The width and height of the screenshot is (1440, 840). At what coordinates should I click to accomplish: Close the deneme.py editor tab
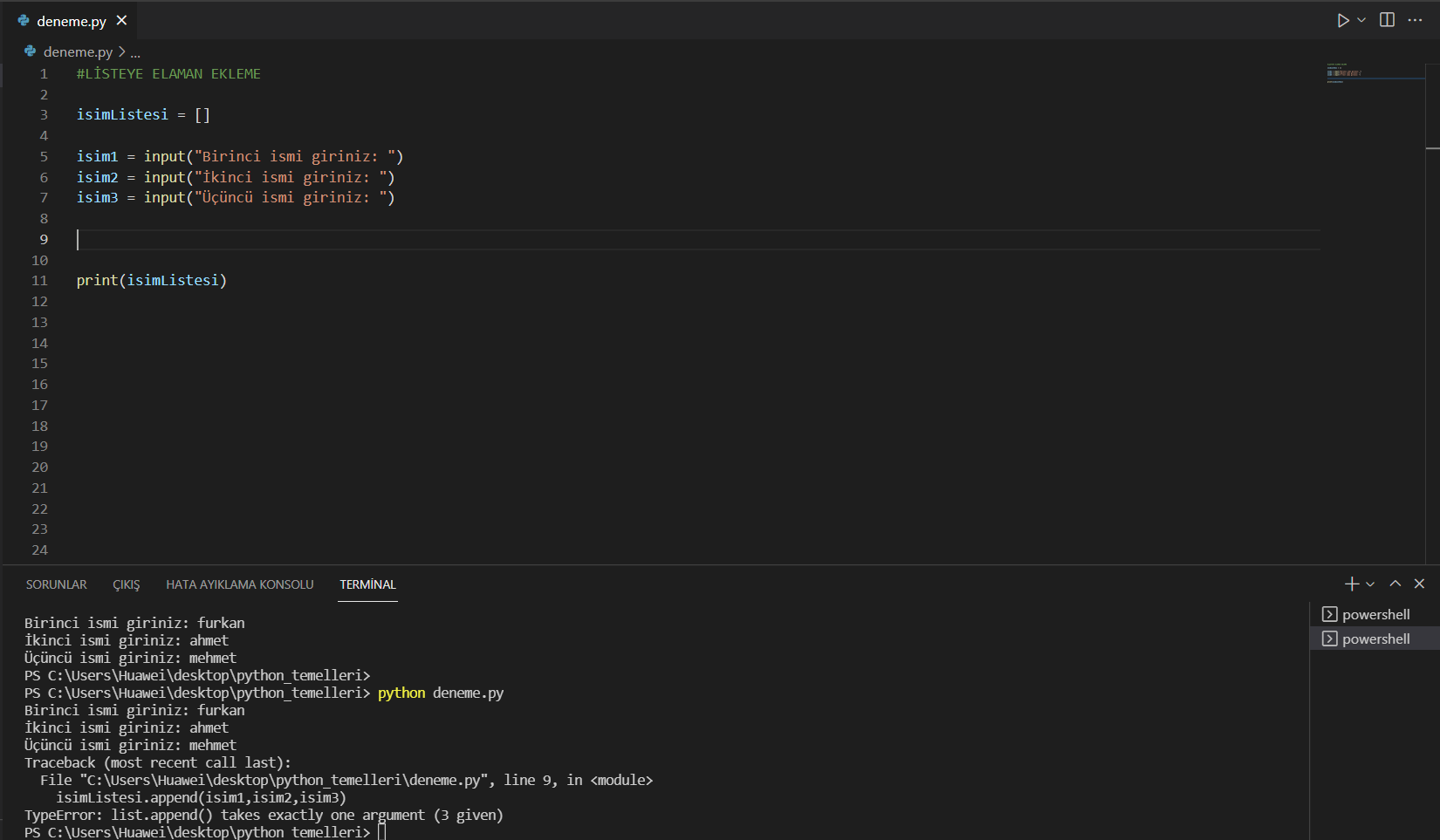click(122, 20)
